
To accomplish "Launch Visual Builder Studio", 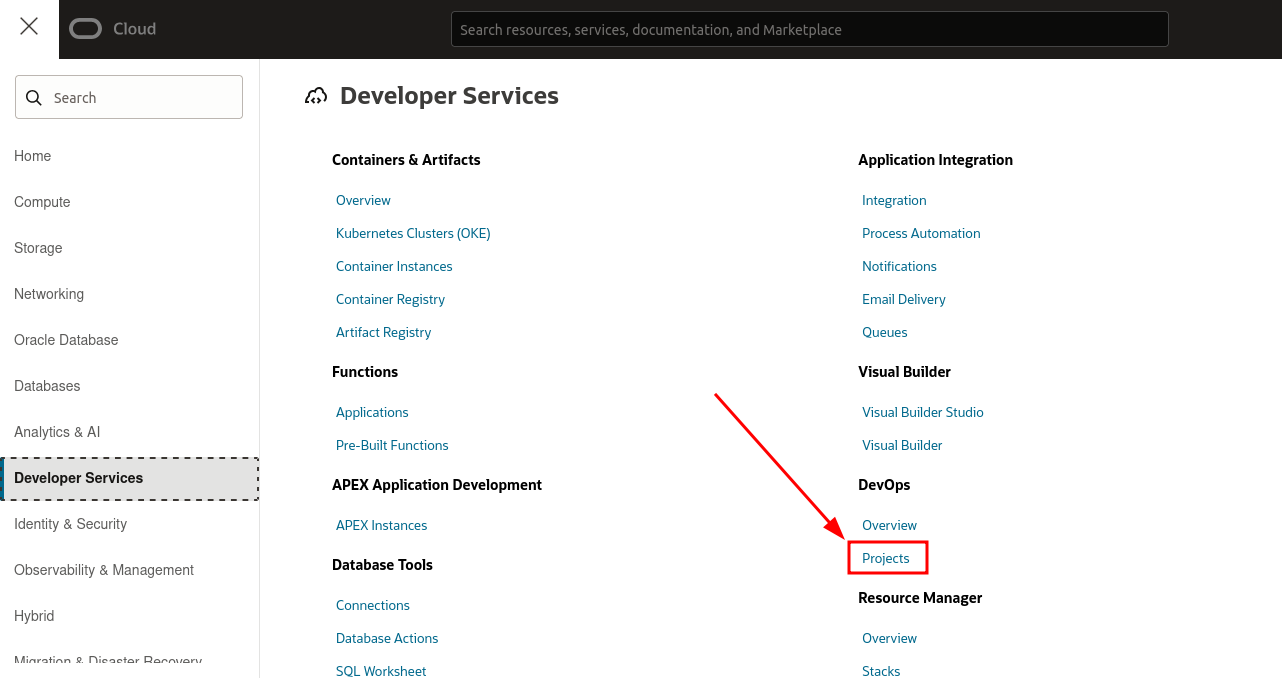I will tap(922, 412).
